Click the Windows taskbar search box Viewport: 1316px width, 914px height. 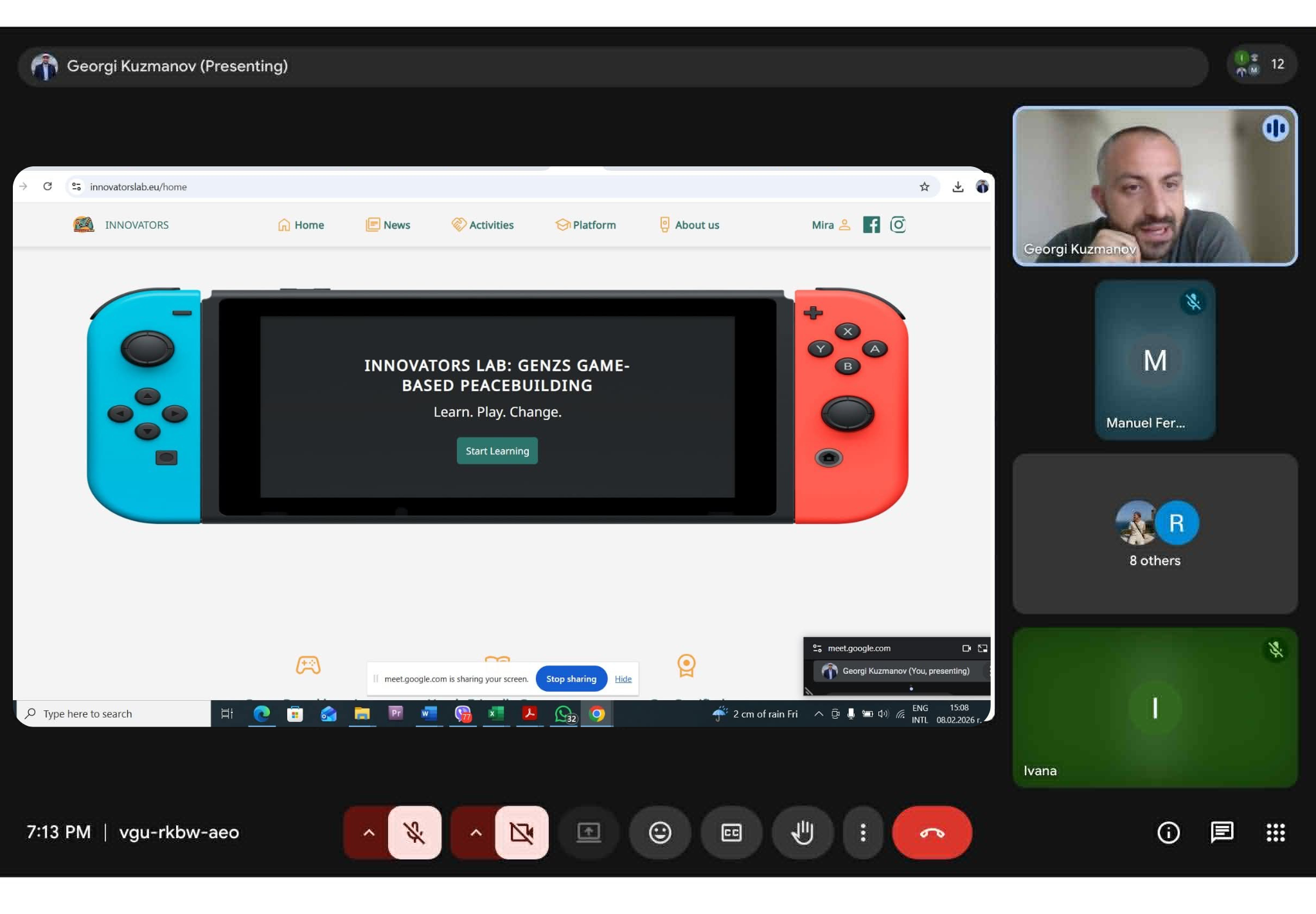tap(114, 714)
